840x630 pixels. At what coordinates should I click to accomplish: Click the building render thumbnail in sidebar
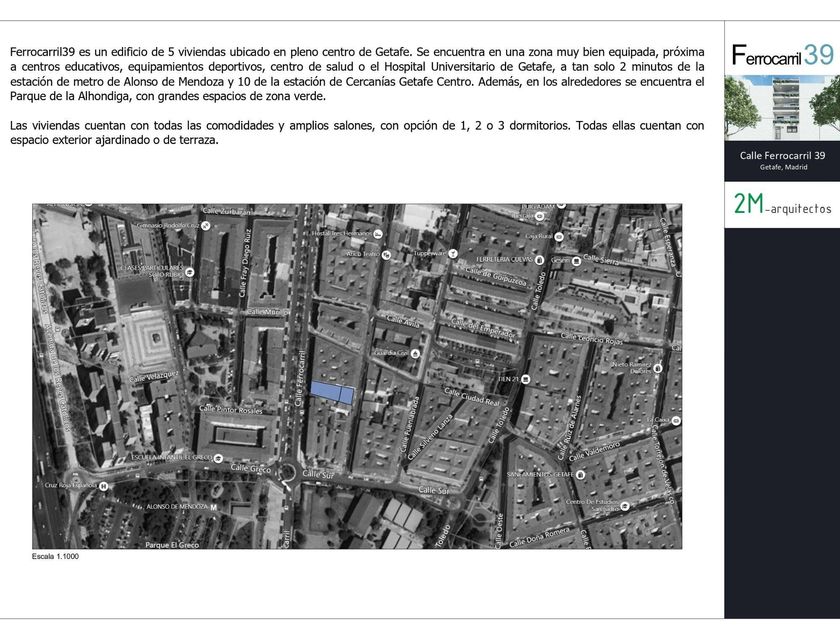coord(782,108)
